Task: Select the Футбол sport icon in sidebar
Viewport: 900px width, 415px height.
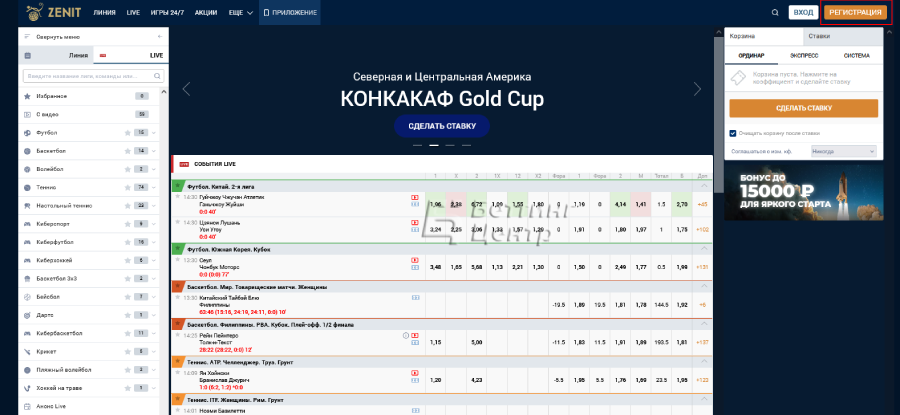Action: pyautogui.click(x=27, y=133)
